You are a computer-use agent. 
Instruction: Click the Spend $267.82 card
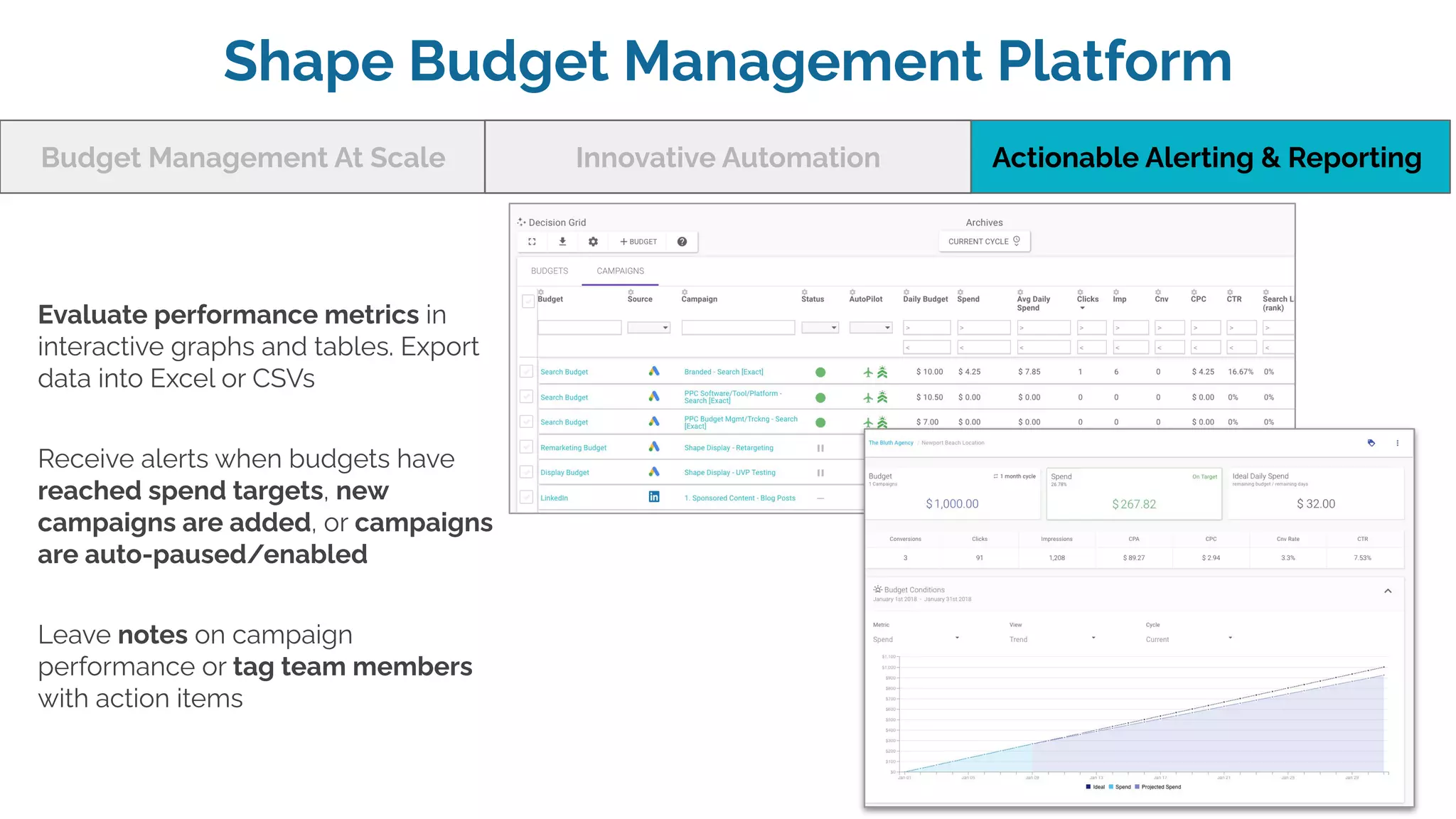click(x=1134, y=494)
